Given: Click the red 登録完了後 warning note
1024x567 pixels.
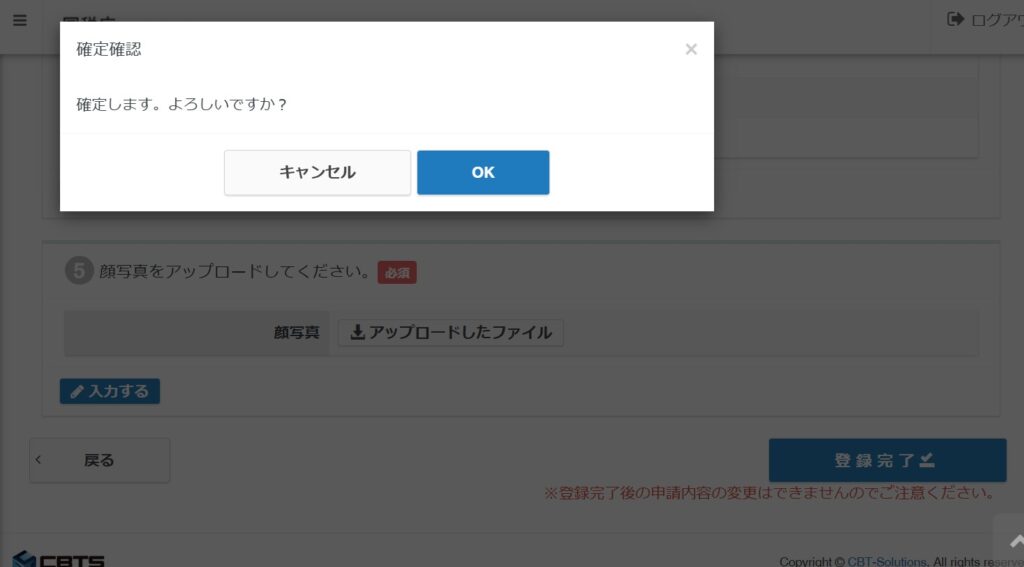Looking at the screenshot, I should (x=768, y=493).
